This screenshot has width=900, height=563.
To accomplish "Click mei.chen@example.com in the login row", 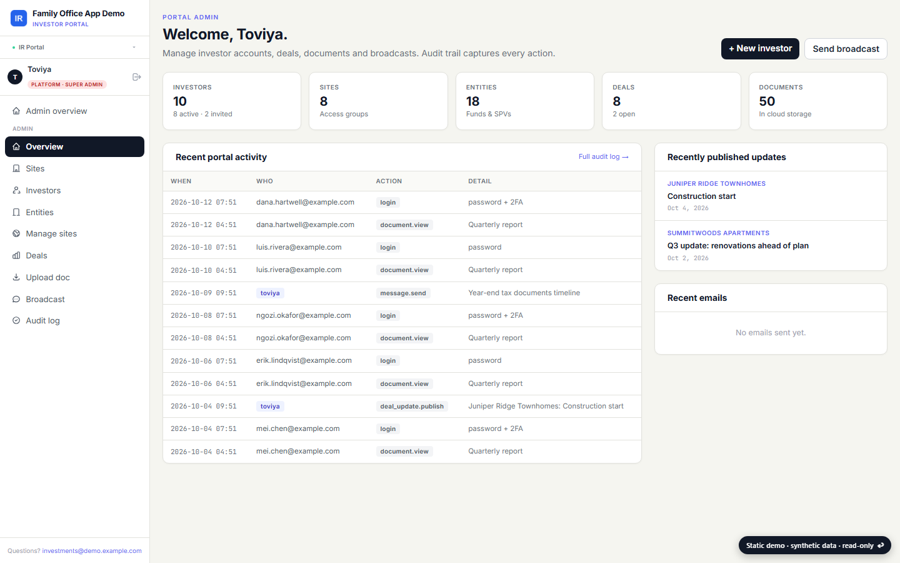I will pyautogui.click(x=297, y=429).
